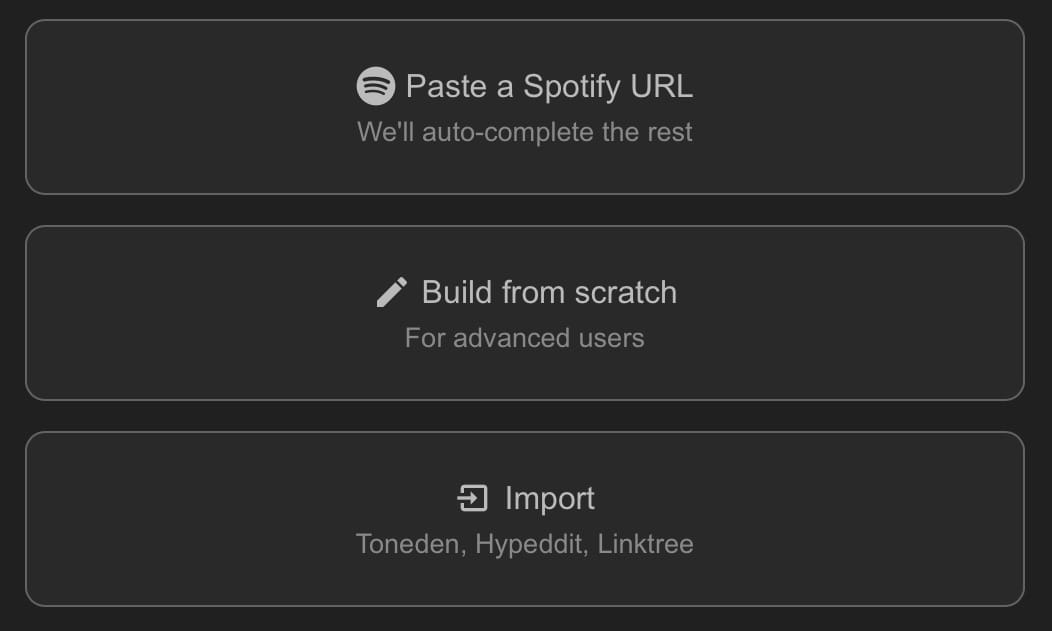Choose the "Build from scratch" title
Screen dimensions: 1052x631
(x=549, y=292)
